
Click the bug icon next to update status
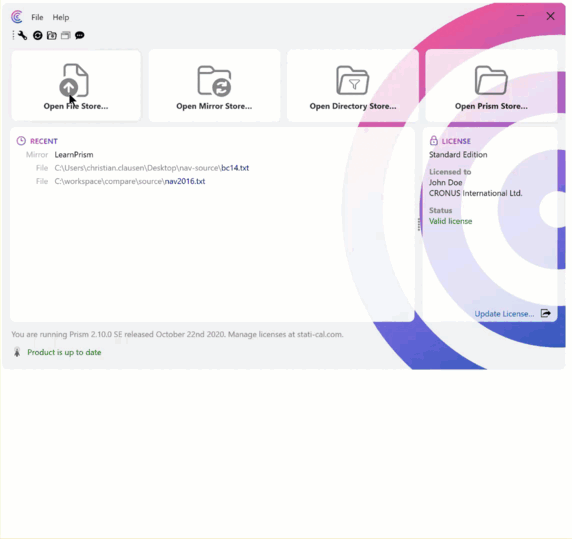click(x=17, y=352)
